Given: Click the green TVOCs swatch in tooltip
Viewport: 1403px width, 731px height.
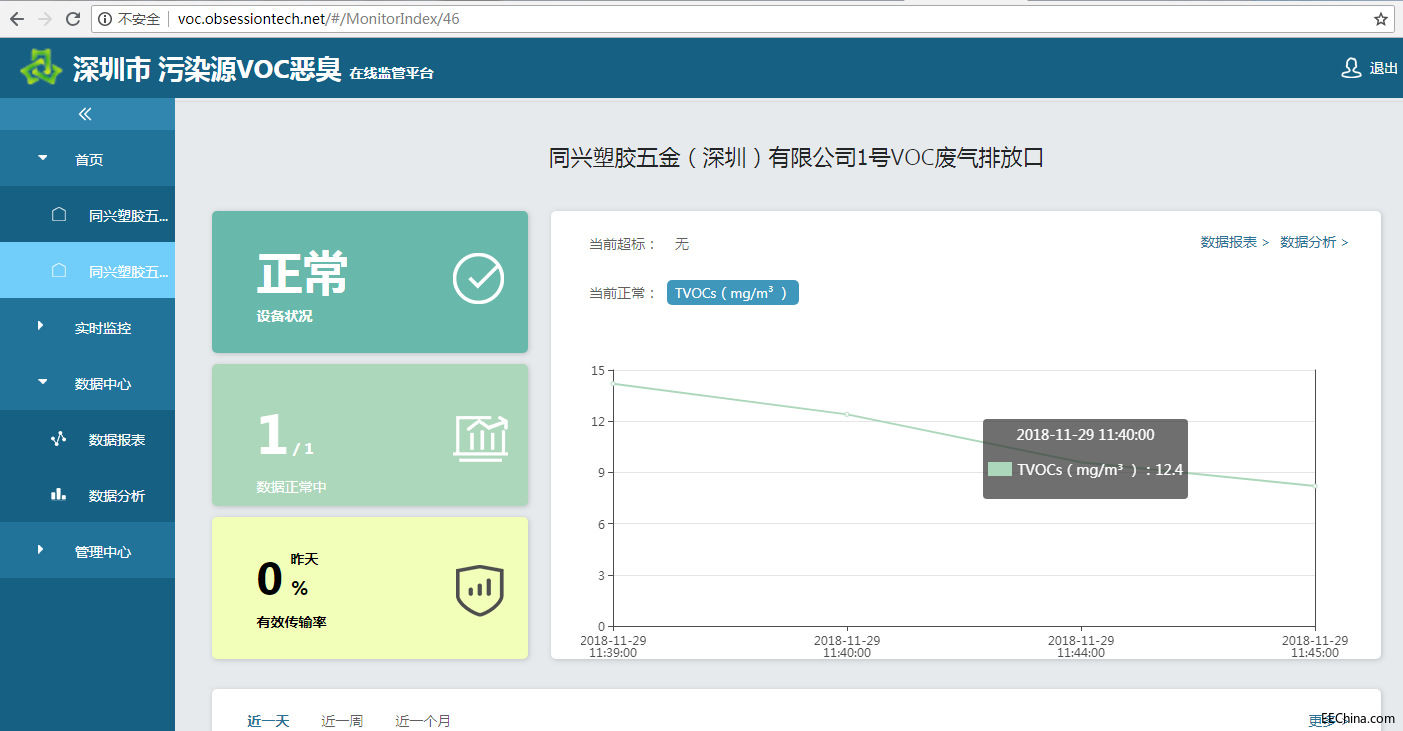Looking at the screenshot, I should pyautogui.click(x=1000, y=469).
